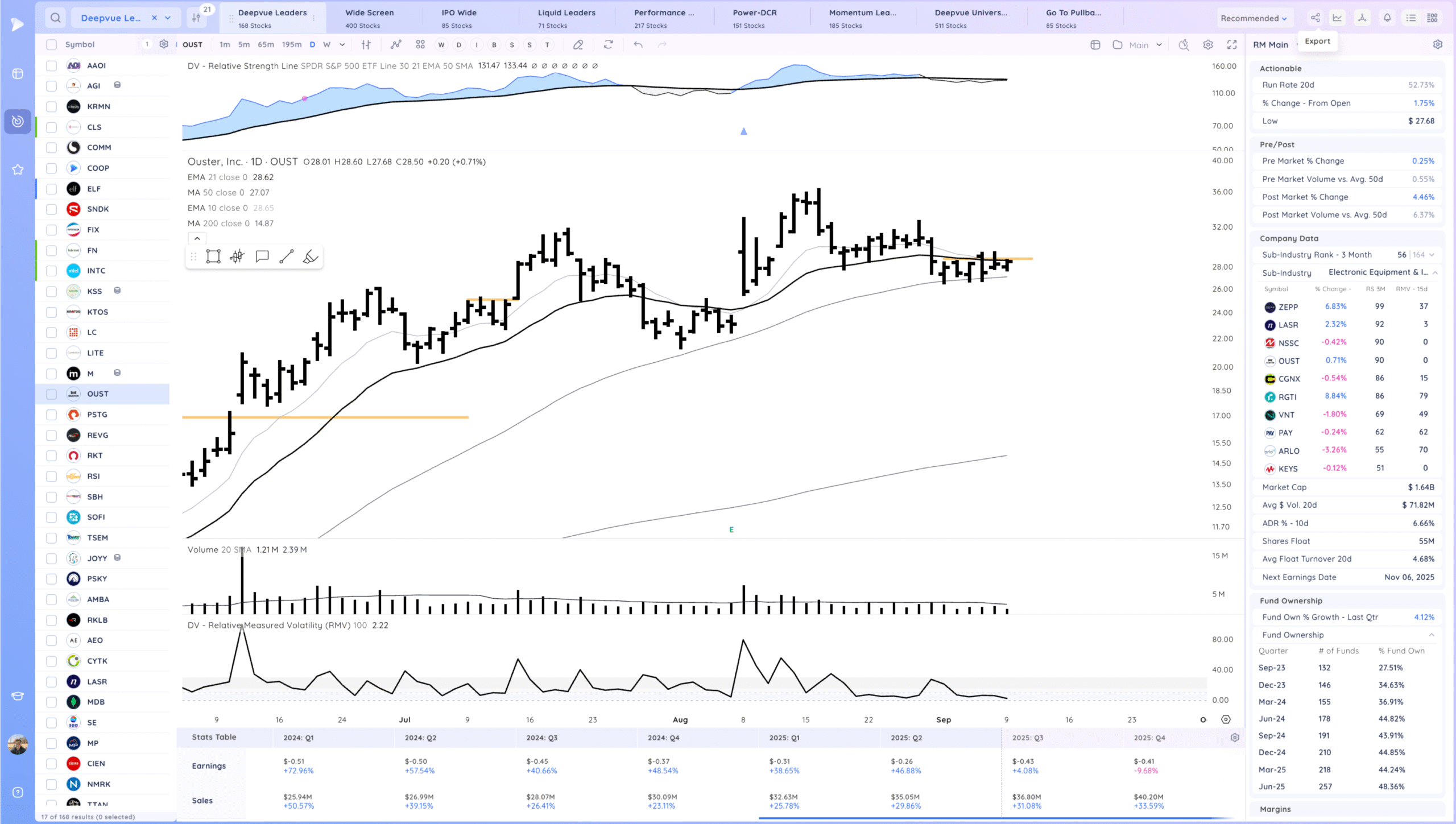Open symbol column settings gear

tap(164, 44)
